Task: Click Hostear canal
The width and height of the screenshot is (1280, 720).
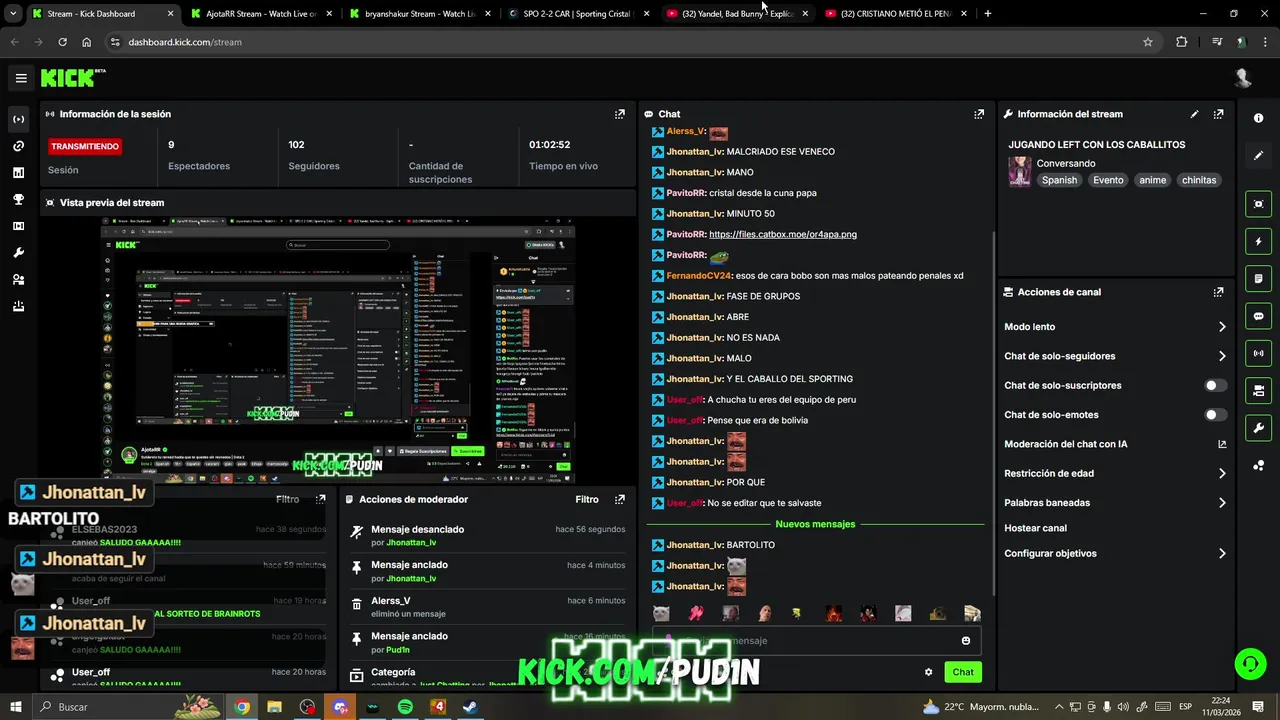Action: [x=1035, y=528]
